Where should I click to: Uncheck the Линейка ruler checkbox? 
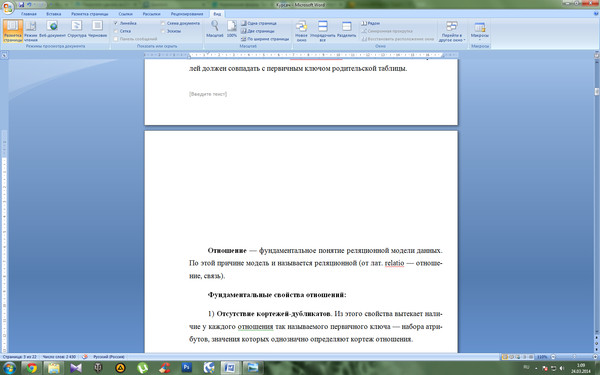coord(116,23)
